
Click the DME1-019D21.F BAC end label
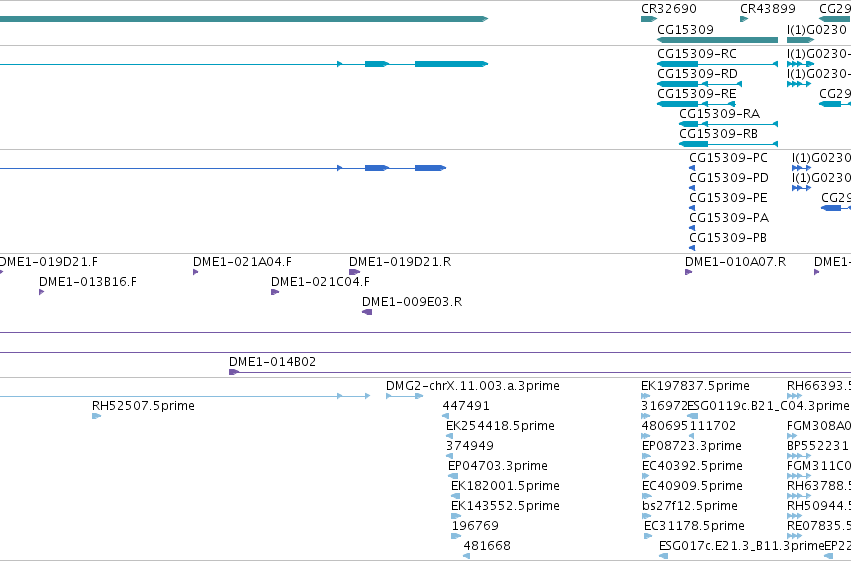(x=49, y=262)
